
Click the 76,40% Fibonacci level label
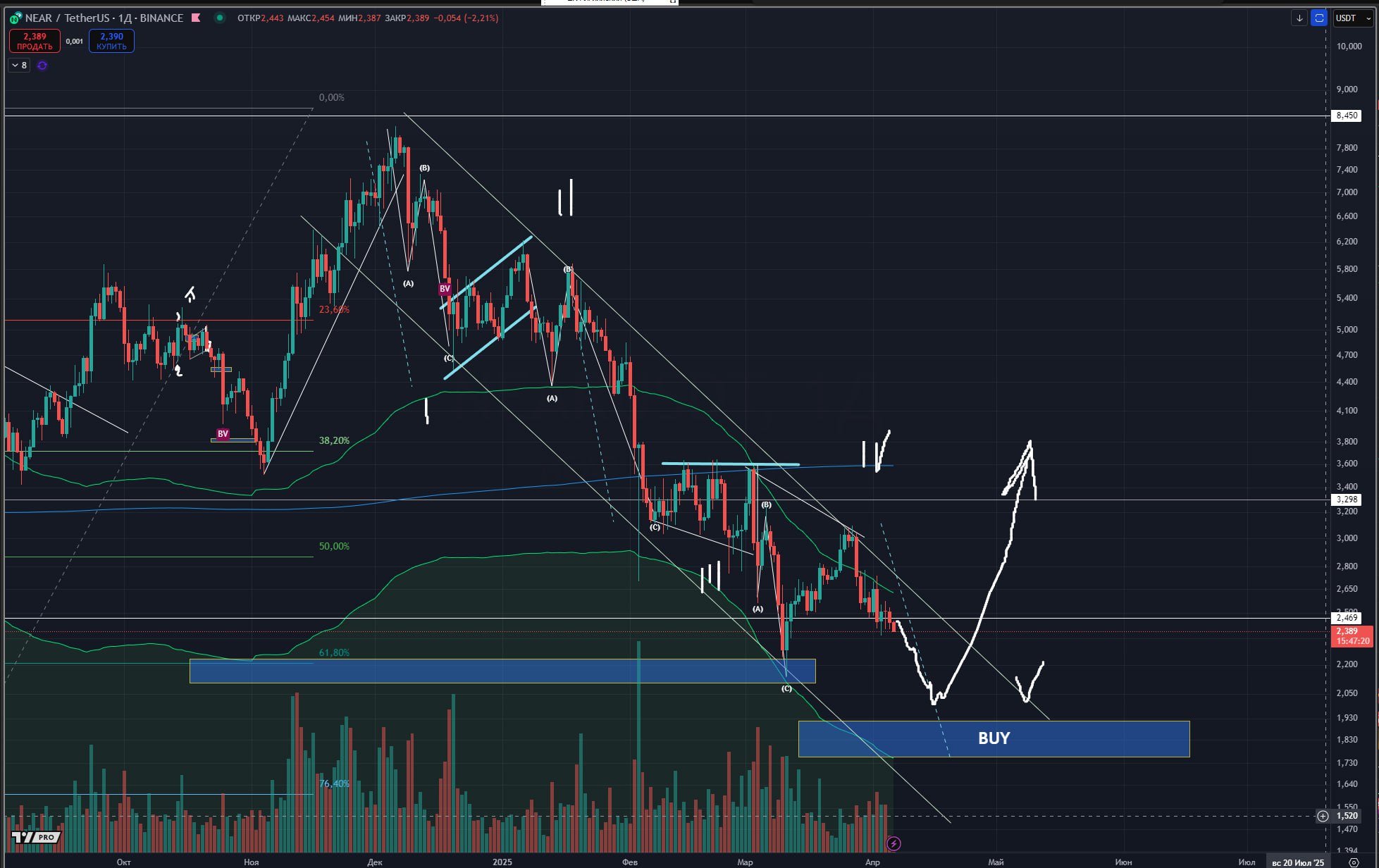click(x=334, y=783)
